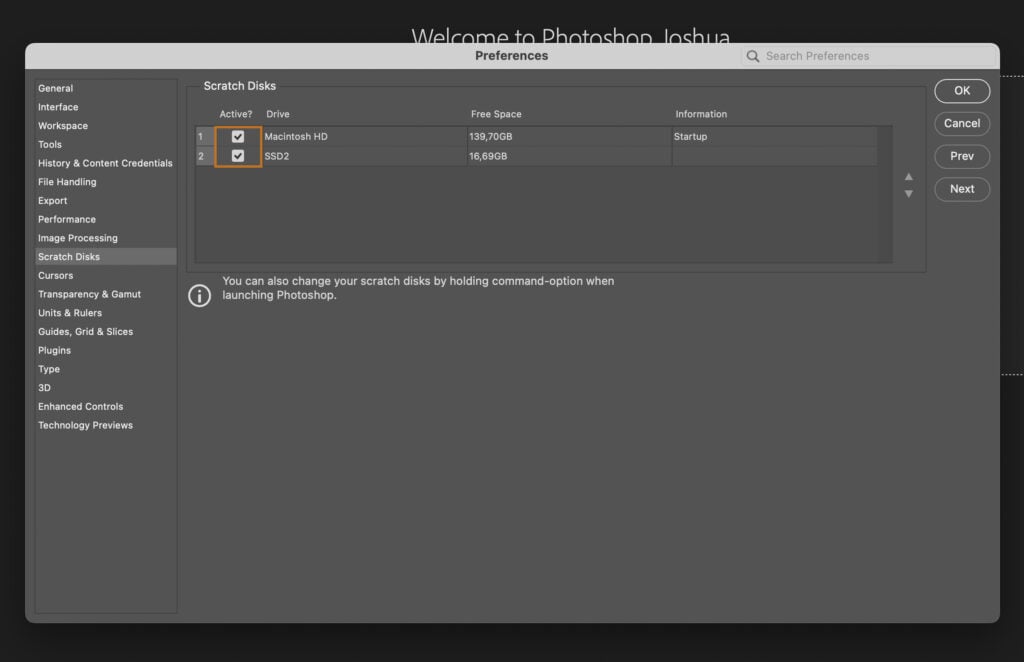The image size is (1024, 662).
Task: Discard changes by clicking Cancel
Action: click(961, 123)
